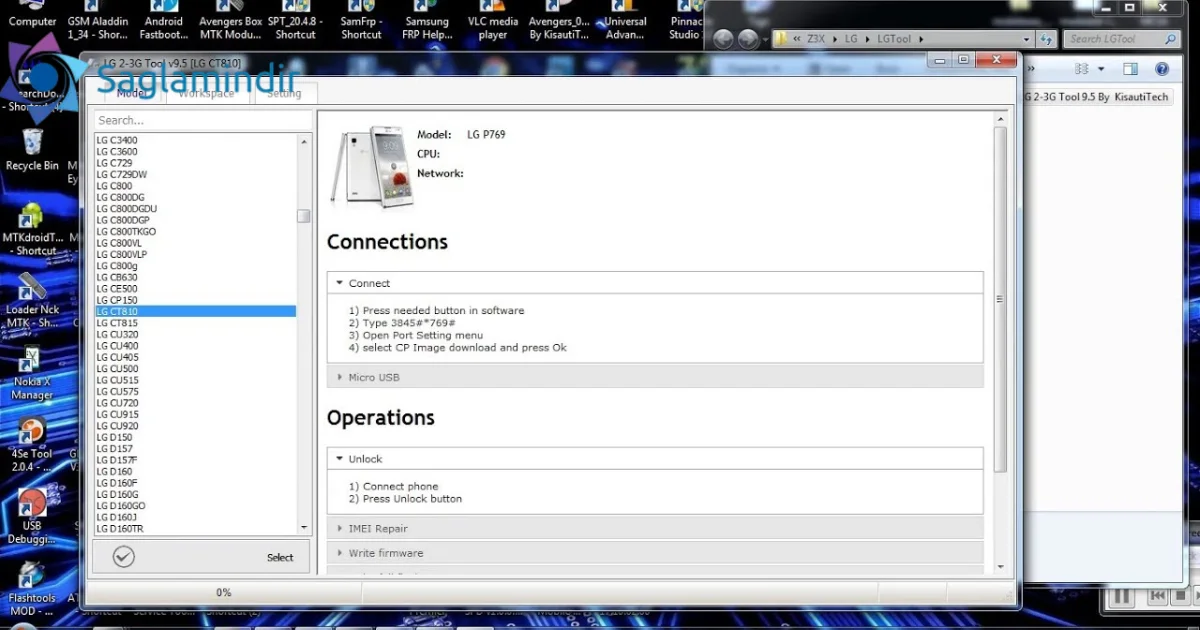This screenshot has width=1200, height=630.
Task: Expand the Micro USB section
Action: coord(655,377)
